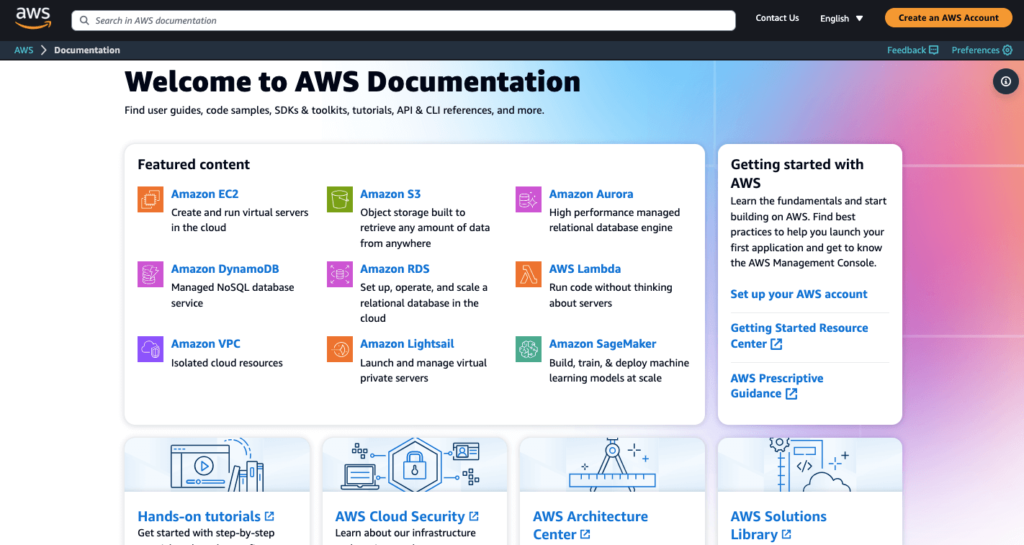The image size is (1024, 545).
Task: Open Getting Started Resource Center link
Action: coord(799,335)
